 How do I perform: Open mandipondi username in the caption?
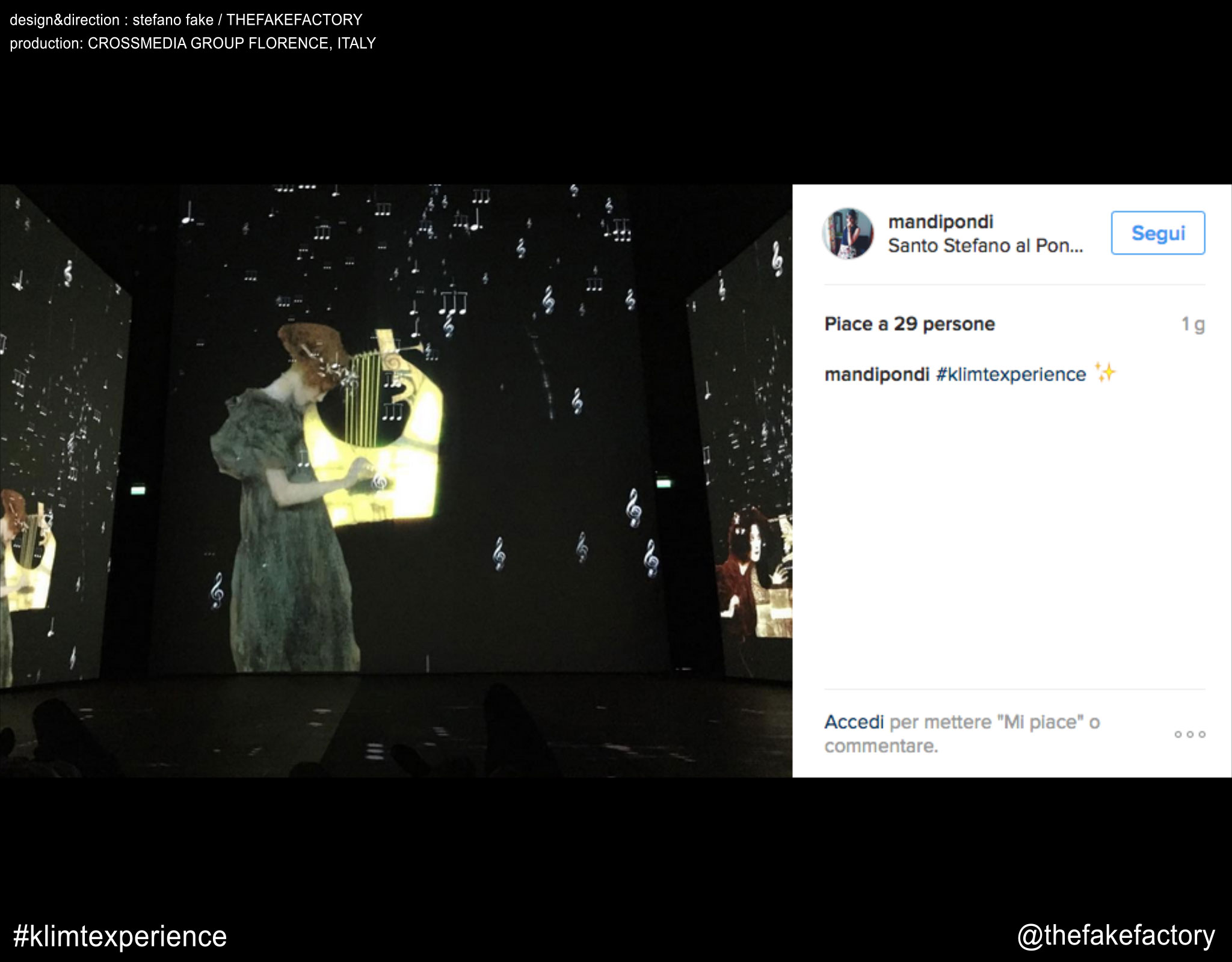(877, 375)
